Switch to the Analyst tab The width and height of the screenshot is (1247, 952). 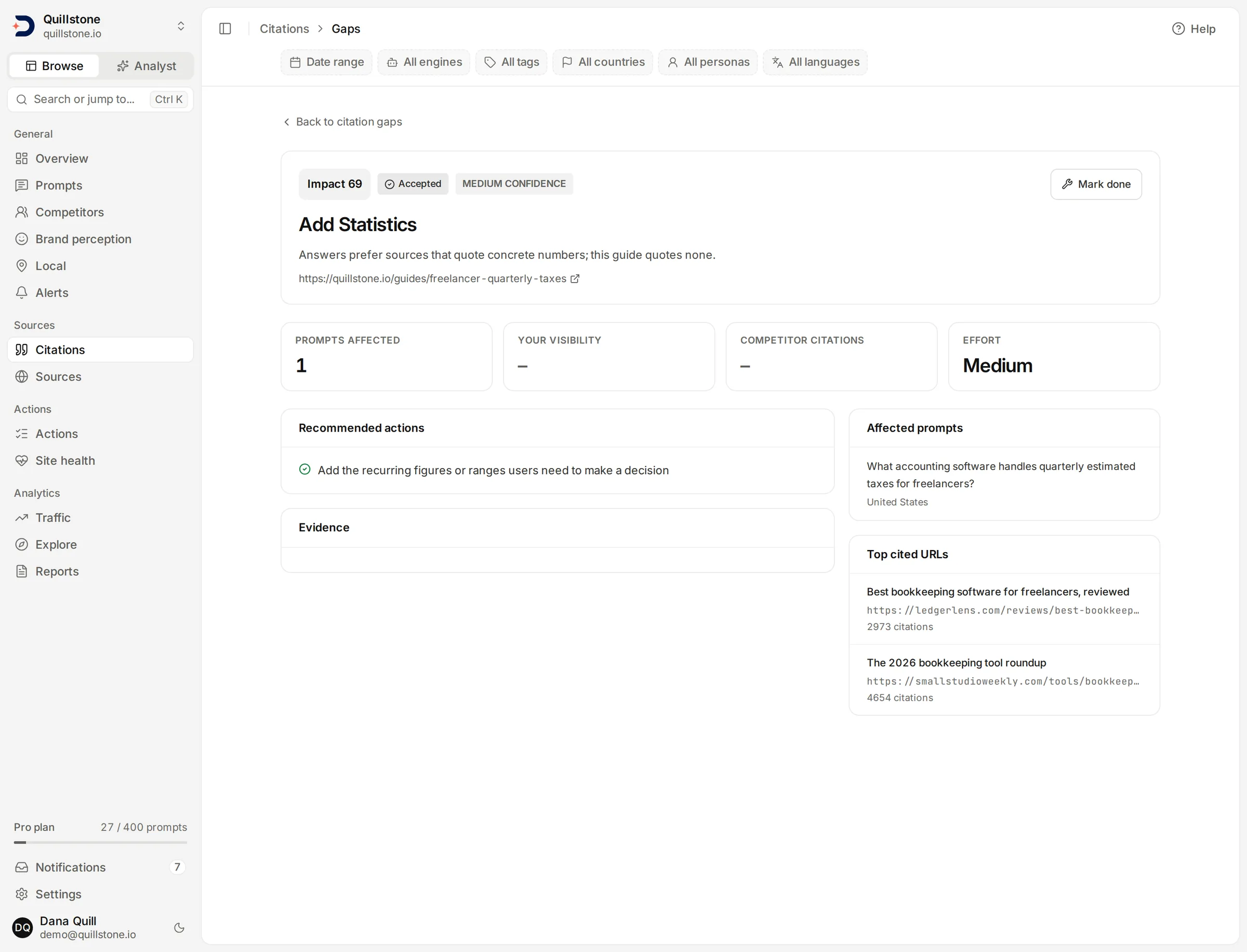coord(146,66)
